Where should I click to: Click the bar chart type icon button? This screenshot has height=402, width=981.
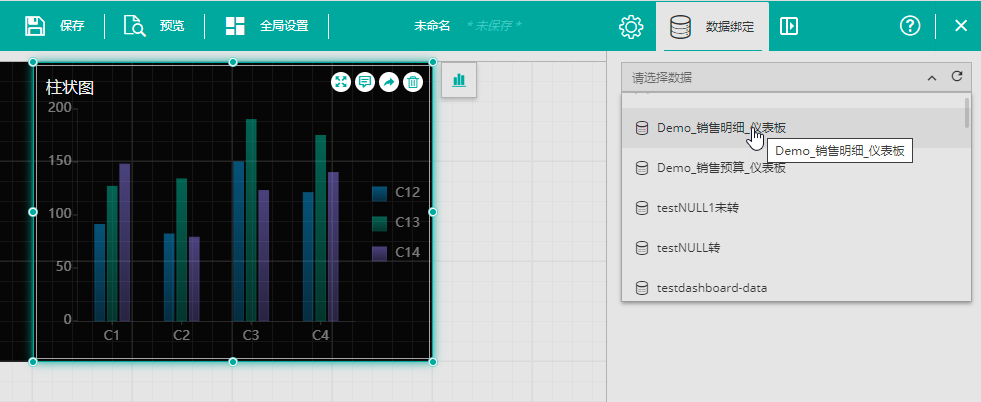tap(459, 79)
